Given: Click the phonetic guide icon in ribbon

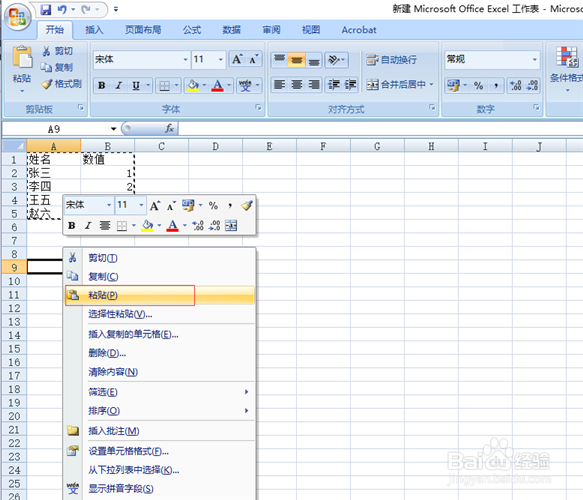Looking at the screenshot, I should pyautogui.click(x=245, y=86).
